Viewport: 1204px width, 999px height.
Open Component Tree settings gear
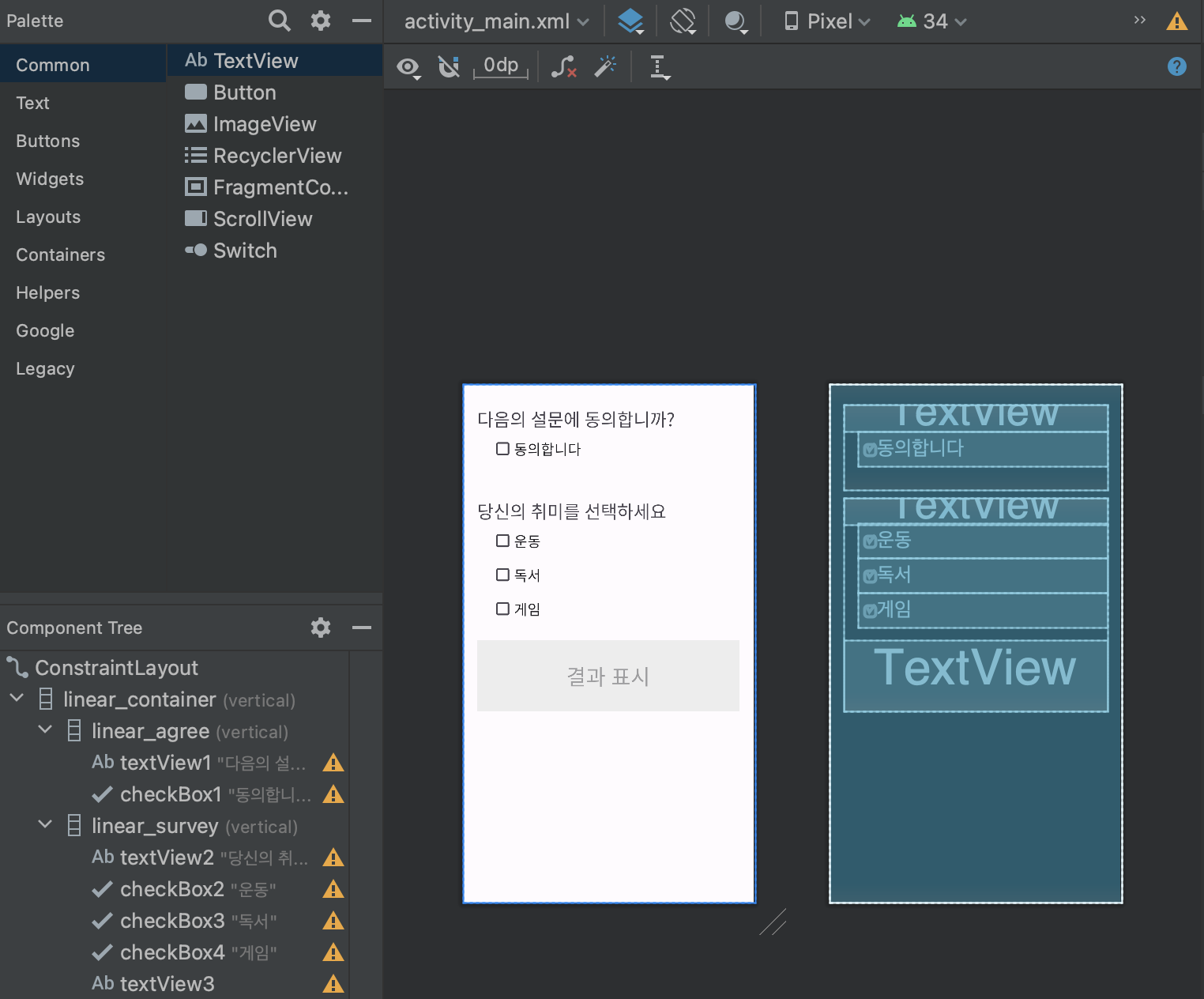click(x=320, y=628)
